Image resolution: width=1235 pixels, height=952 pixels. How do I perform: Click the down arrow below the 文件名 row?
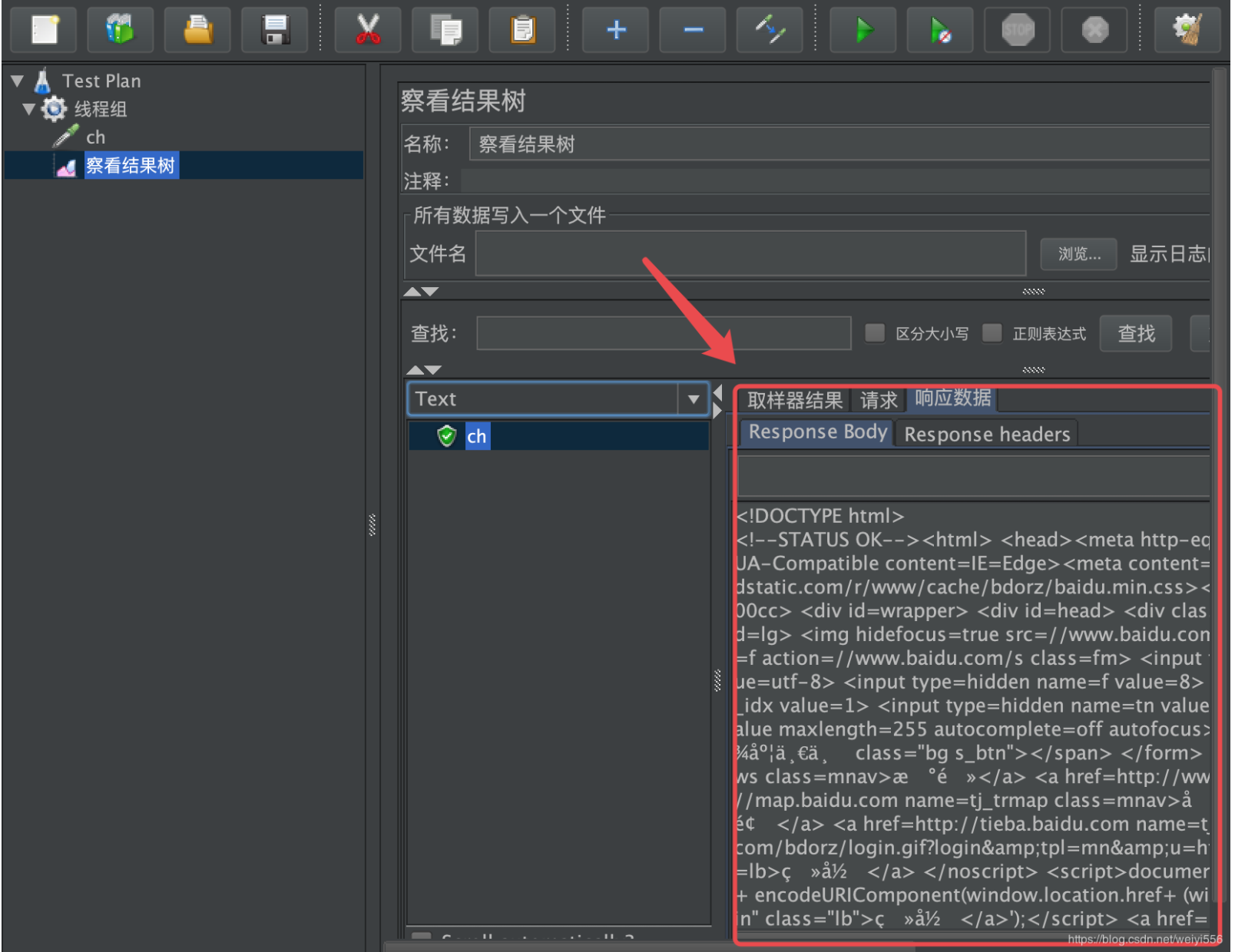[x=430, y=292]
